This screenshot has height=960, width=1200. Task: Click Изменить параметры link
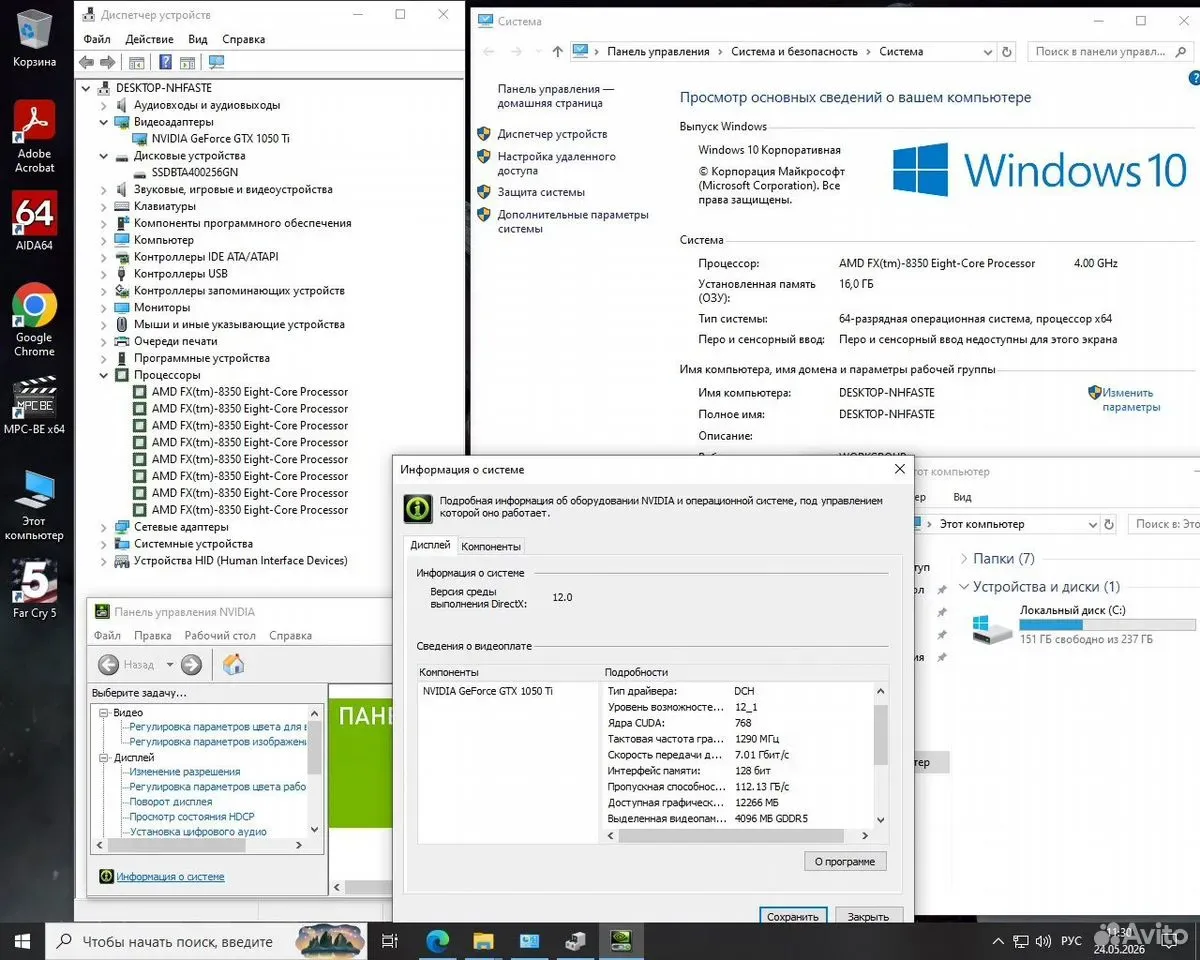(x=1131, y=400)
